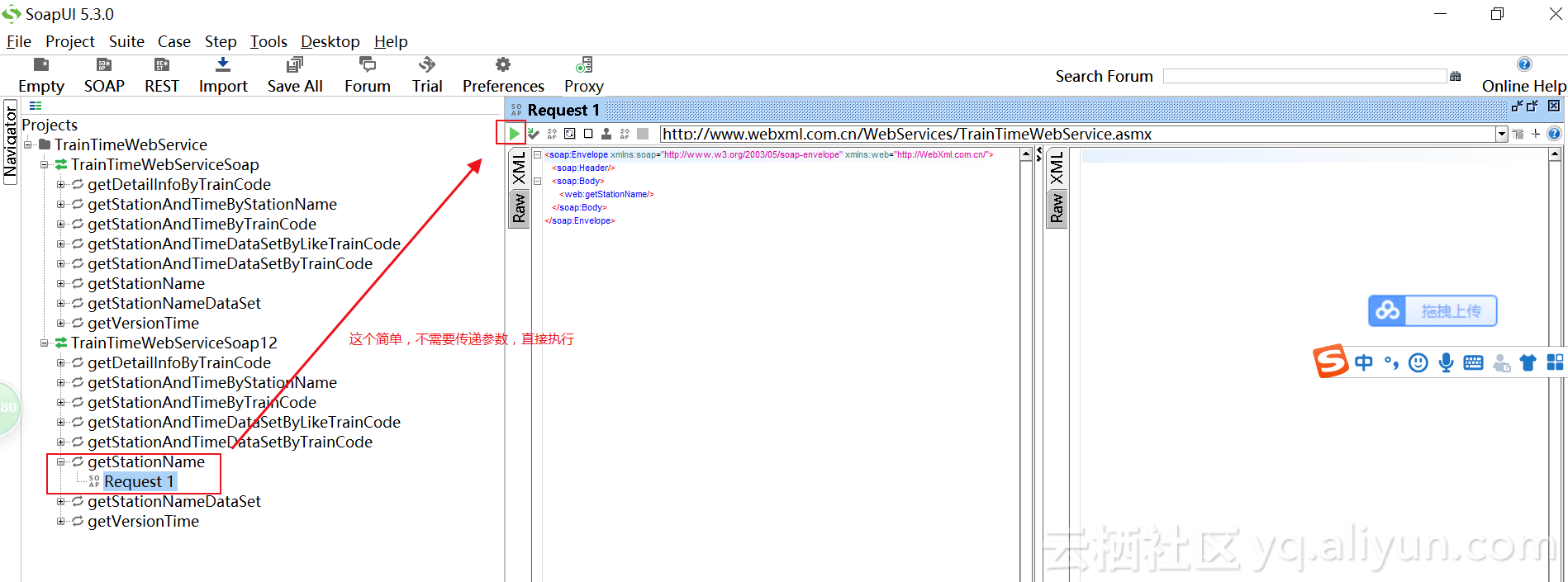Screen dimensions: 1568x582
Task: Collapse getStationName containing Request 1
Action: 60,461
